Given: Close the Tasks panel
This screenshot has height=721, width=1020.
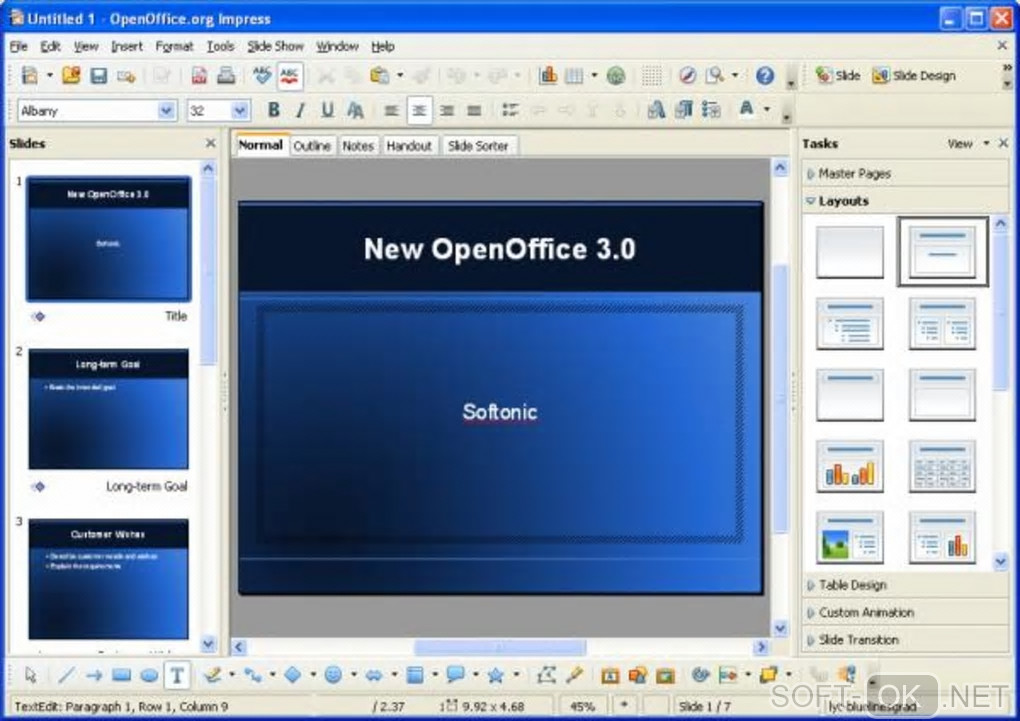Looking at the screenshot, I should click(x=1003, y=143).
